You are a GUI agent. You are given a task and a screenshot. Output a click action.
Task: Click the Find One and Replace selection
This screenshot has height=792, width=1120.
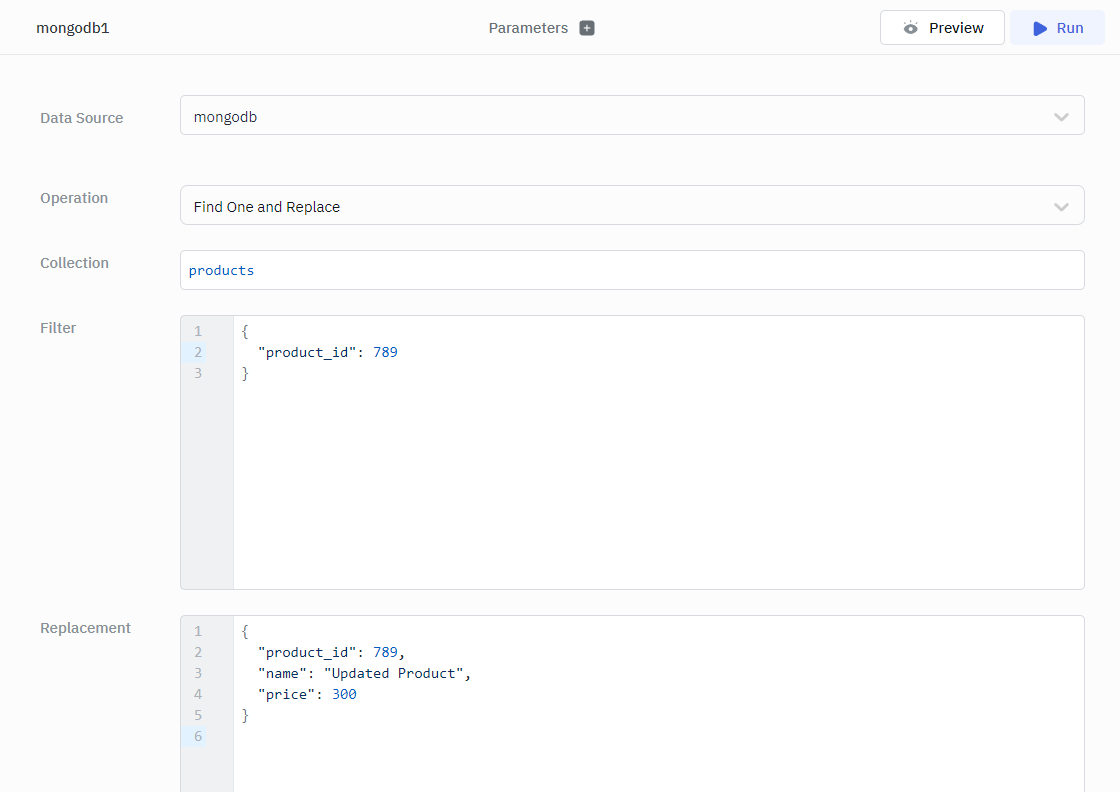267,207
